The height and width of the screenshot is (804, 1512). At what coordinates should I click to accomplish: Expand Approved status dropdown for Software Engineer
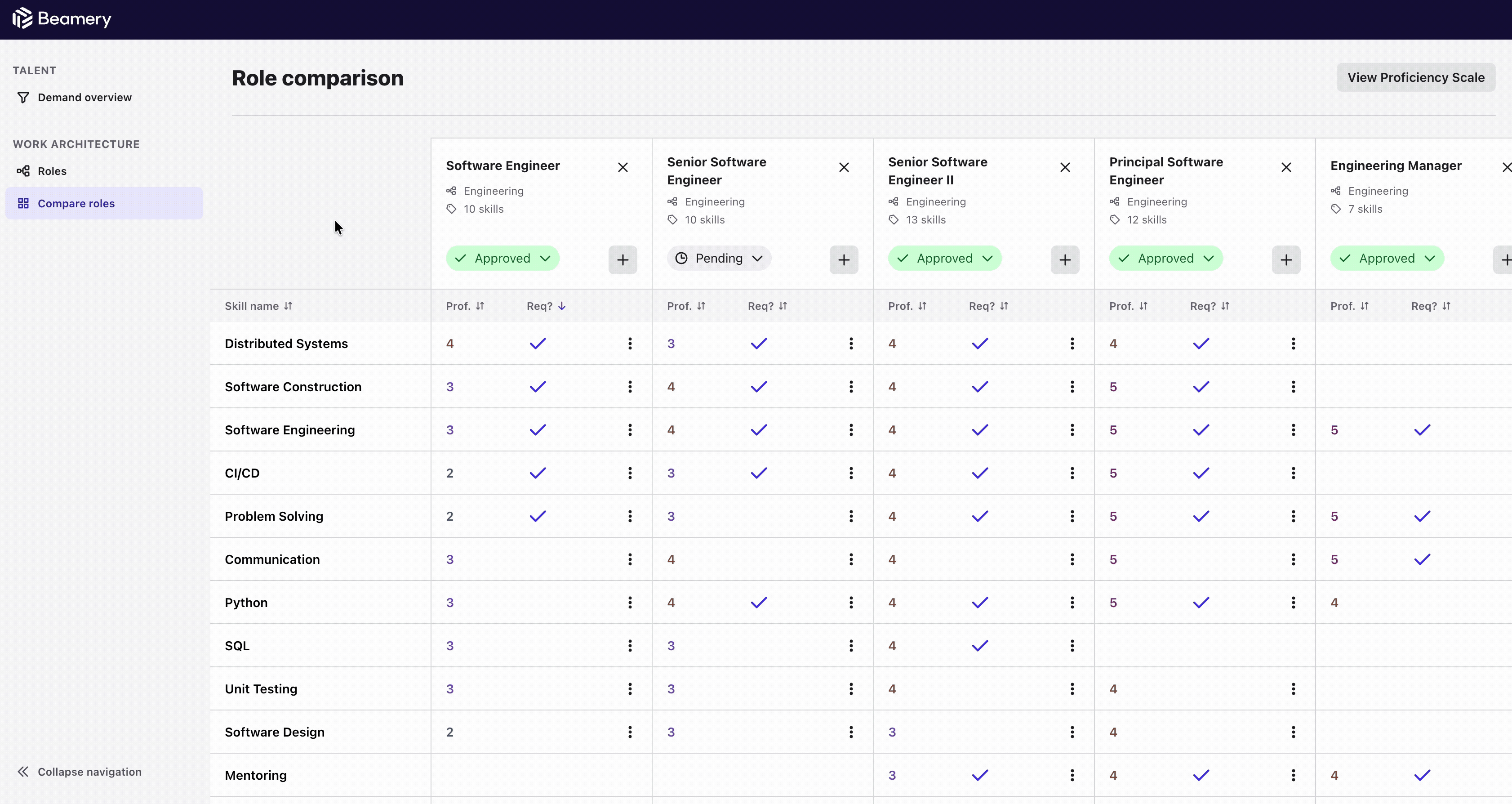[503, 259]
